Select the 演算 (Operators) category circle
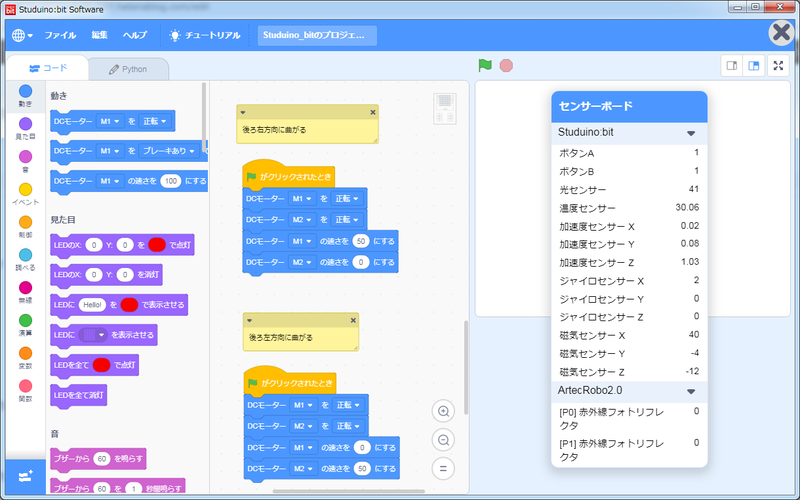The image size is (800, 500). click(25, 320)
